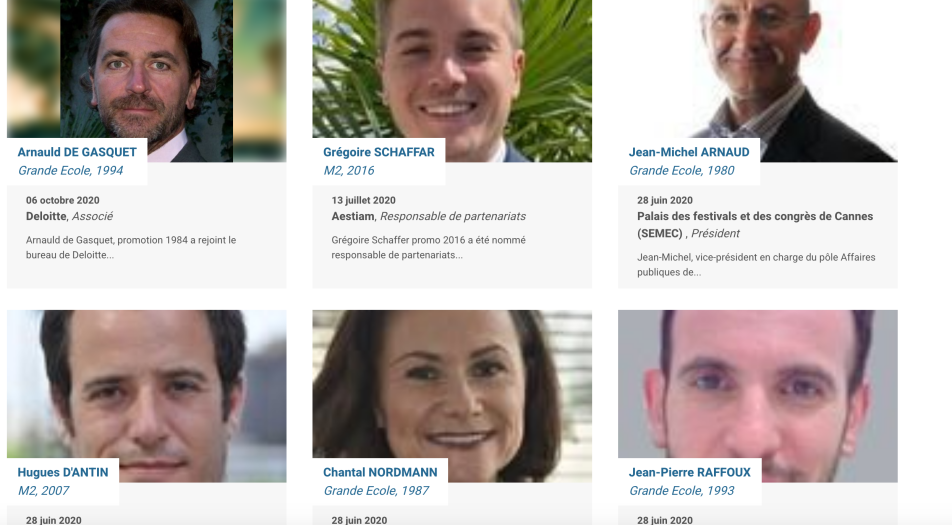Read Arnauld de Gasquet news excerpt
This screenshot has height=525, width=952.
(131, 248)
